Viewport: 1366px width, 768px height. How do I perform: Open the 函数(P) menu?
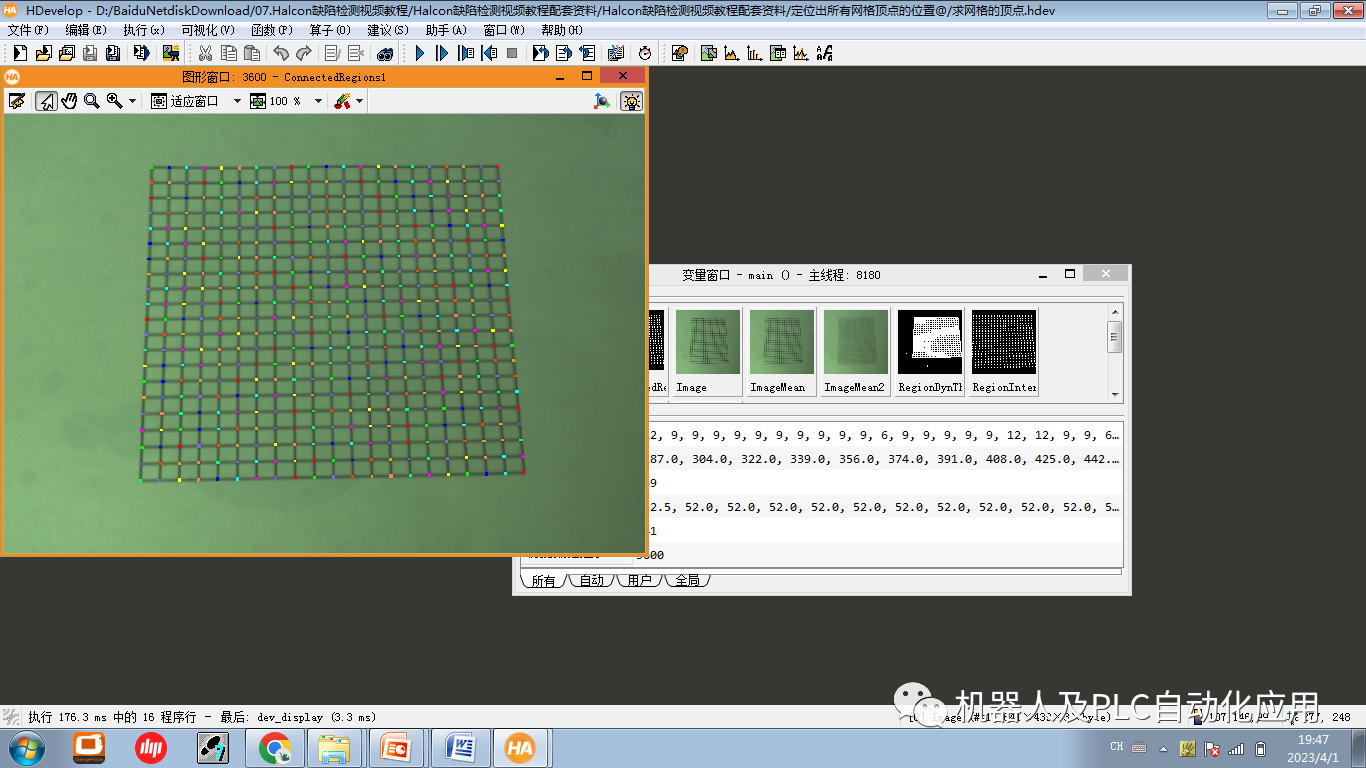[272, 30]
